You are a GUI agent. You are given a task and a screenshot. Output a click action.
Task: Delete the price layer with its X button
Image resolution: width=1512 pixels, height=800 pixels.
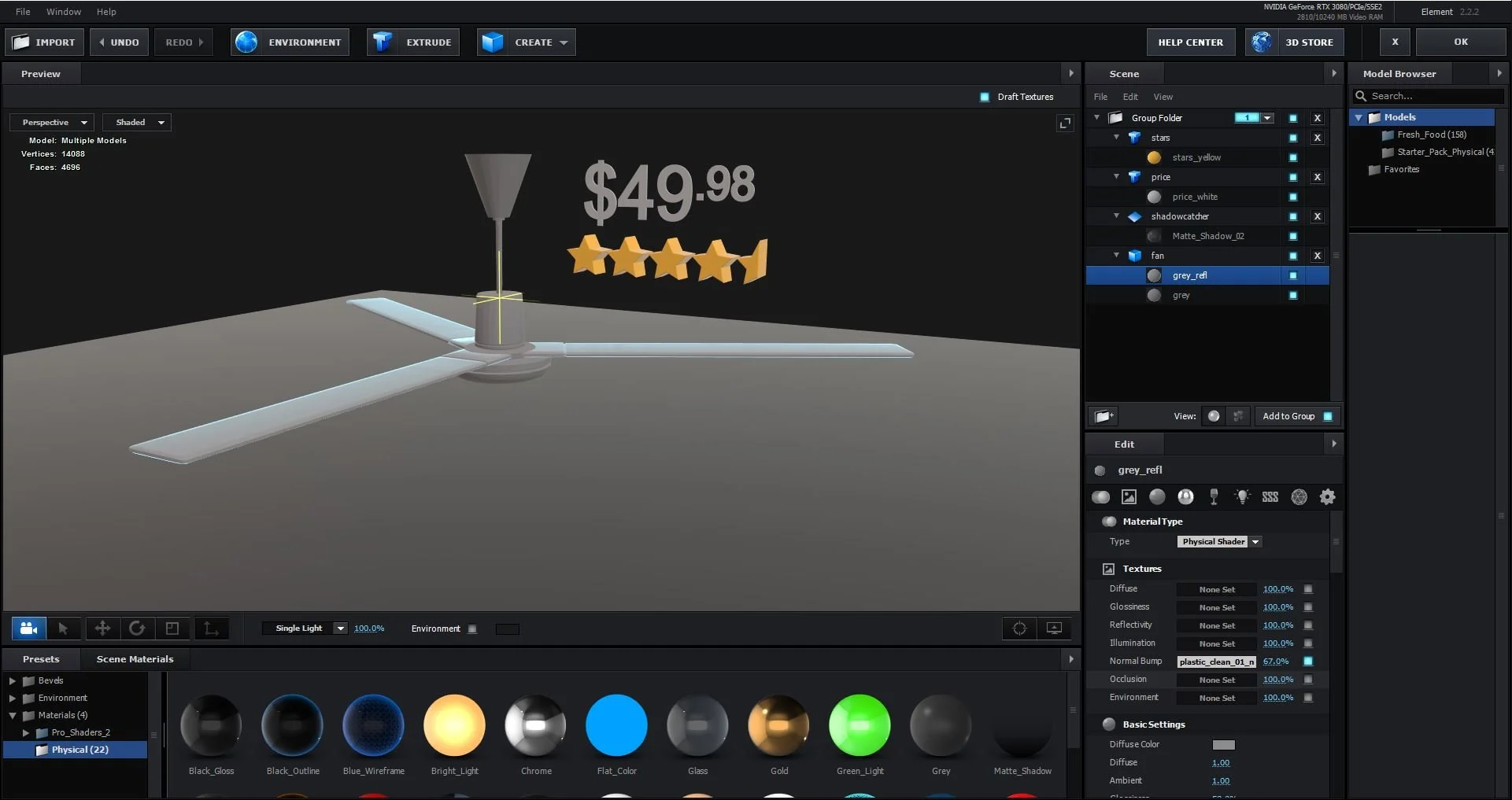(x=1317, y=177)
